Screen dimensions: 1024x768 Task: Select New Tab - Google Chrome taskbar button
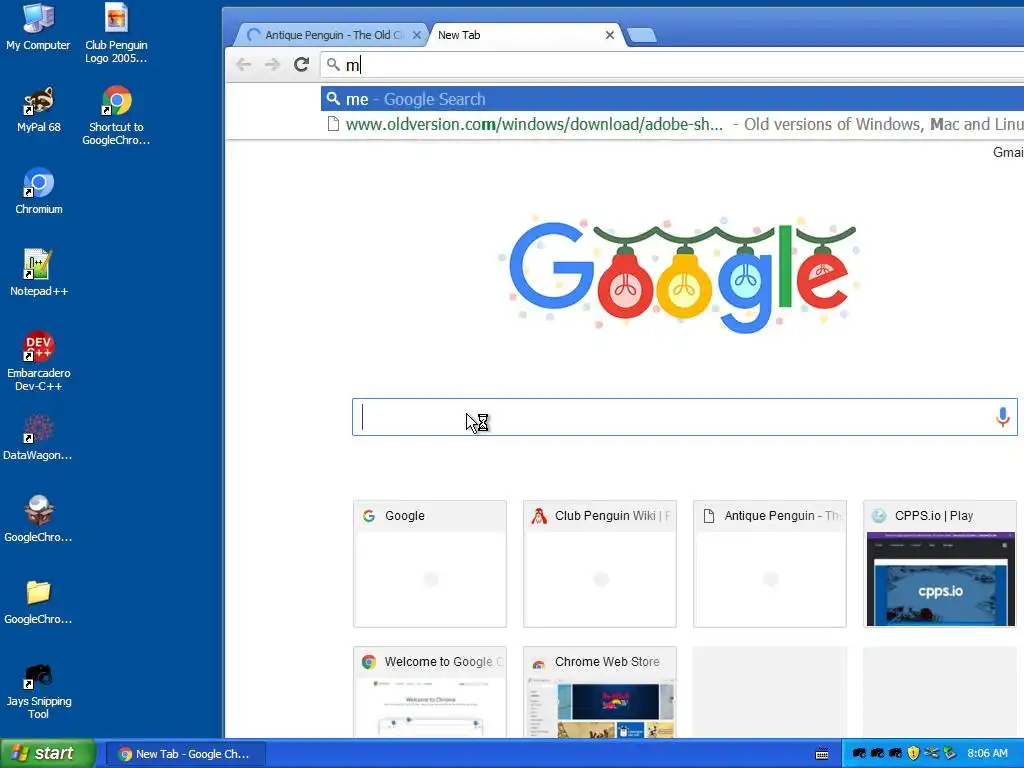coord(185,754)
